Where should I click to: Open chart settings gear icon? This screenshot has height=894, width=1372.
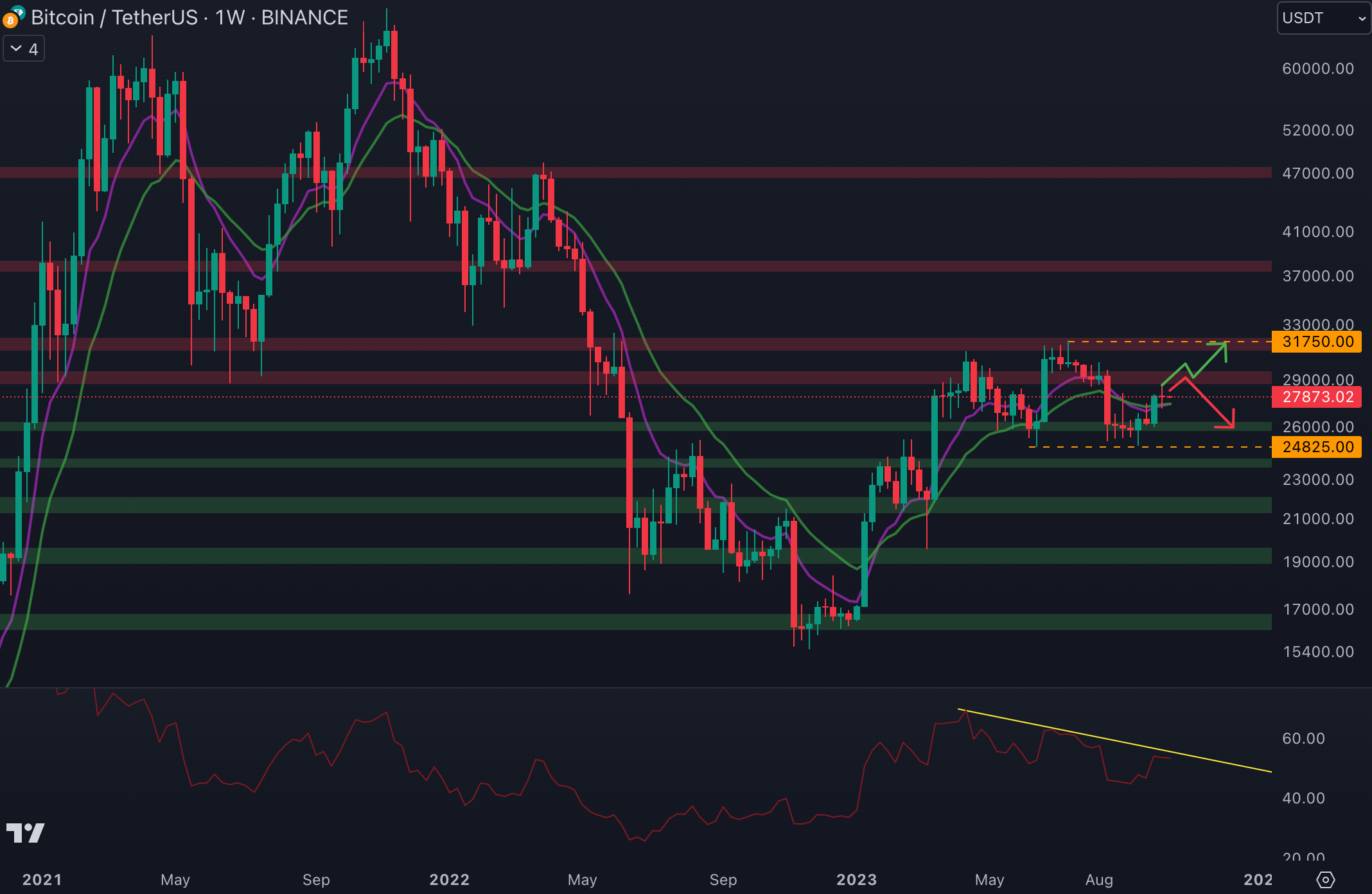(x=1325, y=879)
